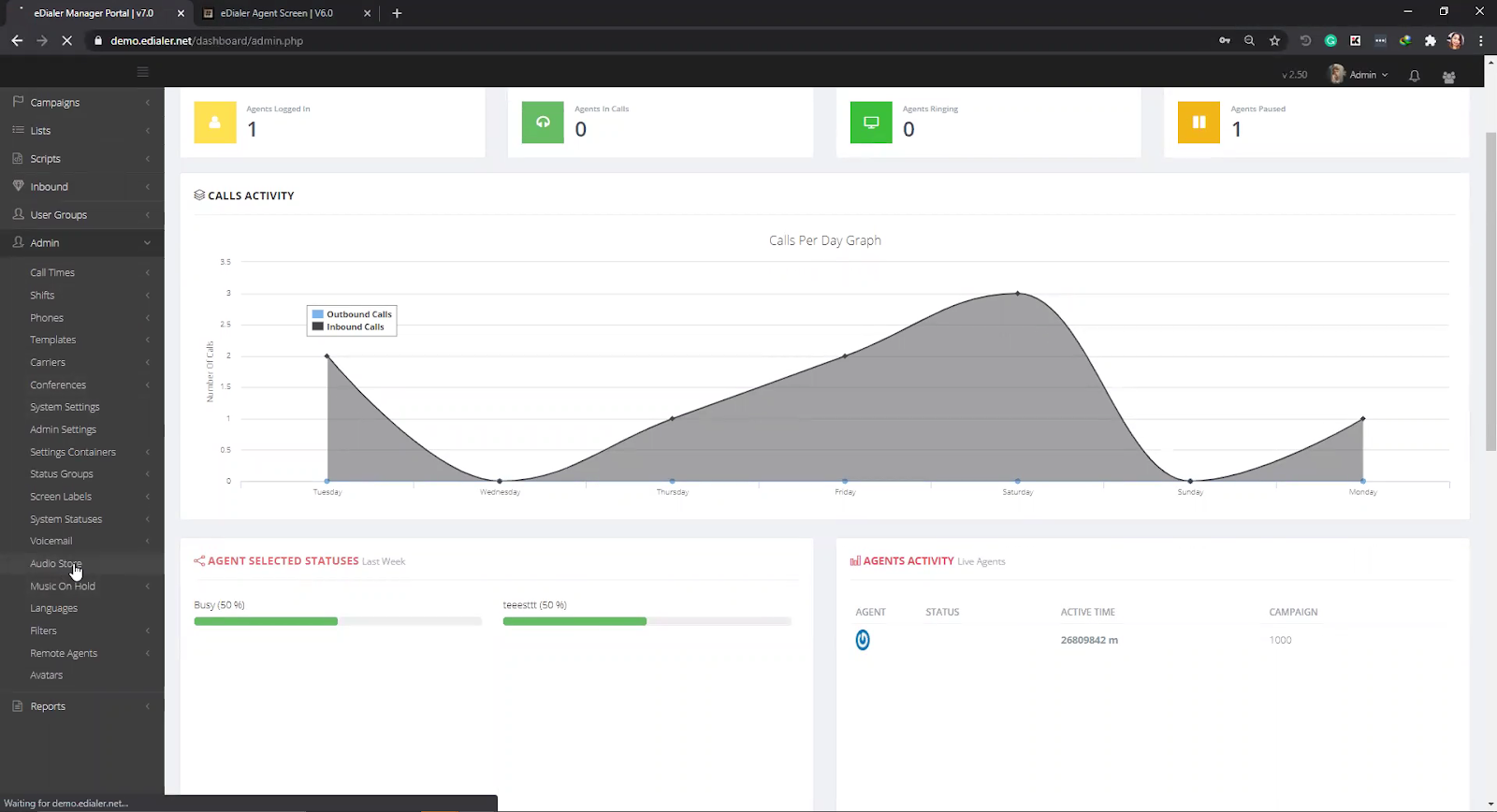Click the saved password key icon
The image size is (1497, 812).
(x=1224, y=40)
